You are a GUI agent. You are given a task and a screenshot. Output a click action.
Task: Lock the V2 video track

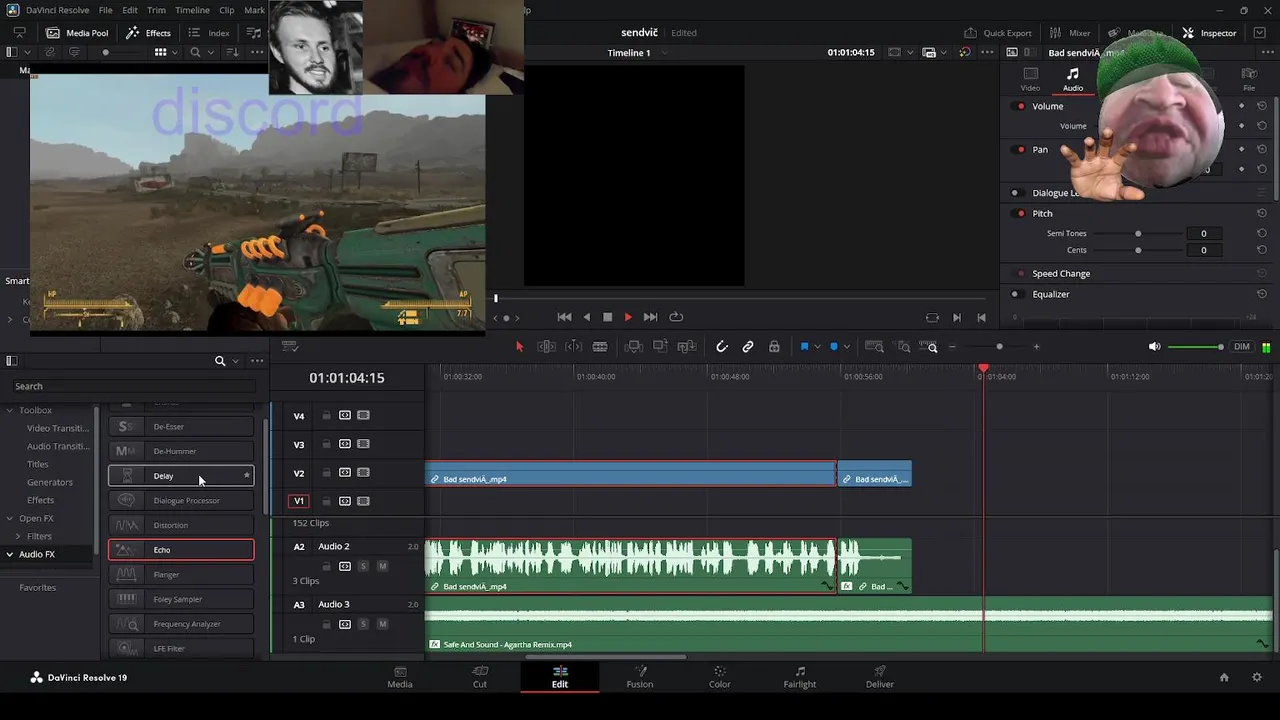326,473
